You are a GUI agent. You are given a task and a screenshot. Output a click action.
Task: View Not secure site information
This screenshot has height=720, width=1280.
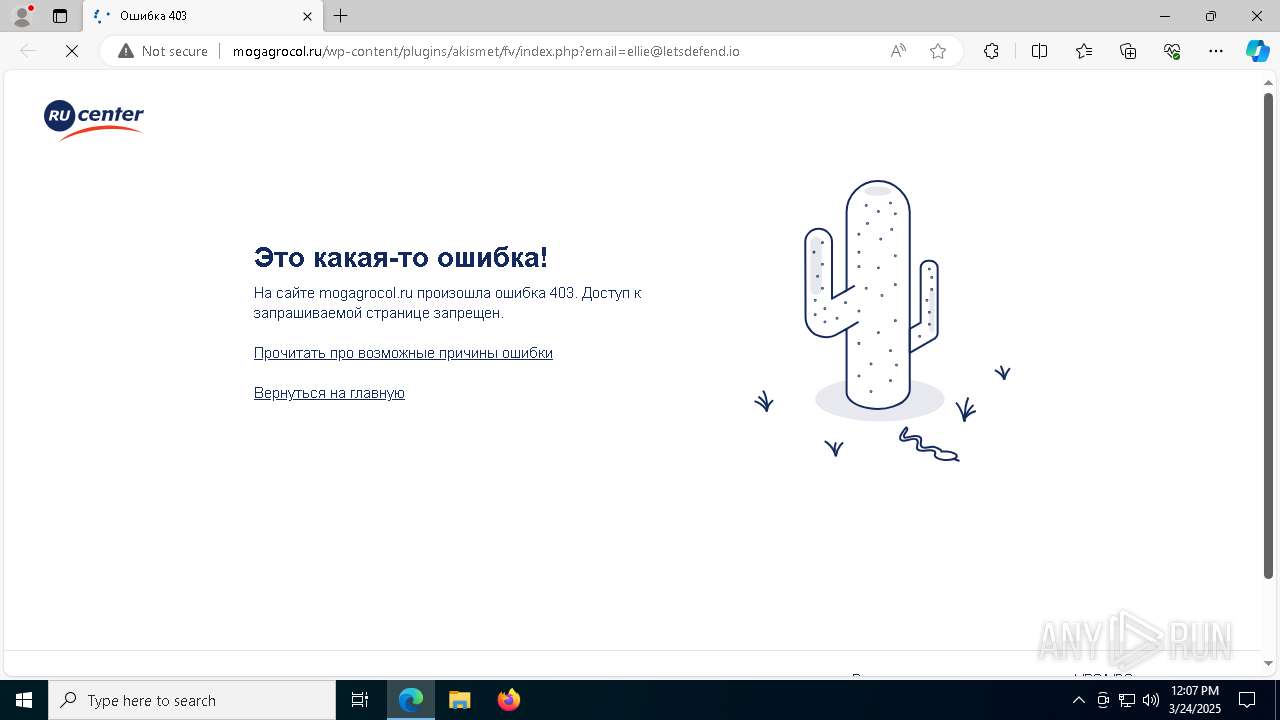(163, 51)
